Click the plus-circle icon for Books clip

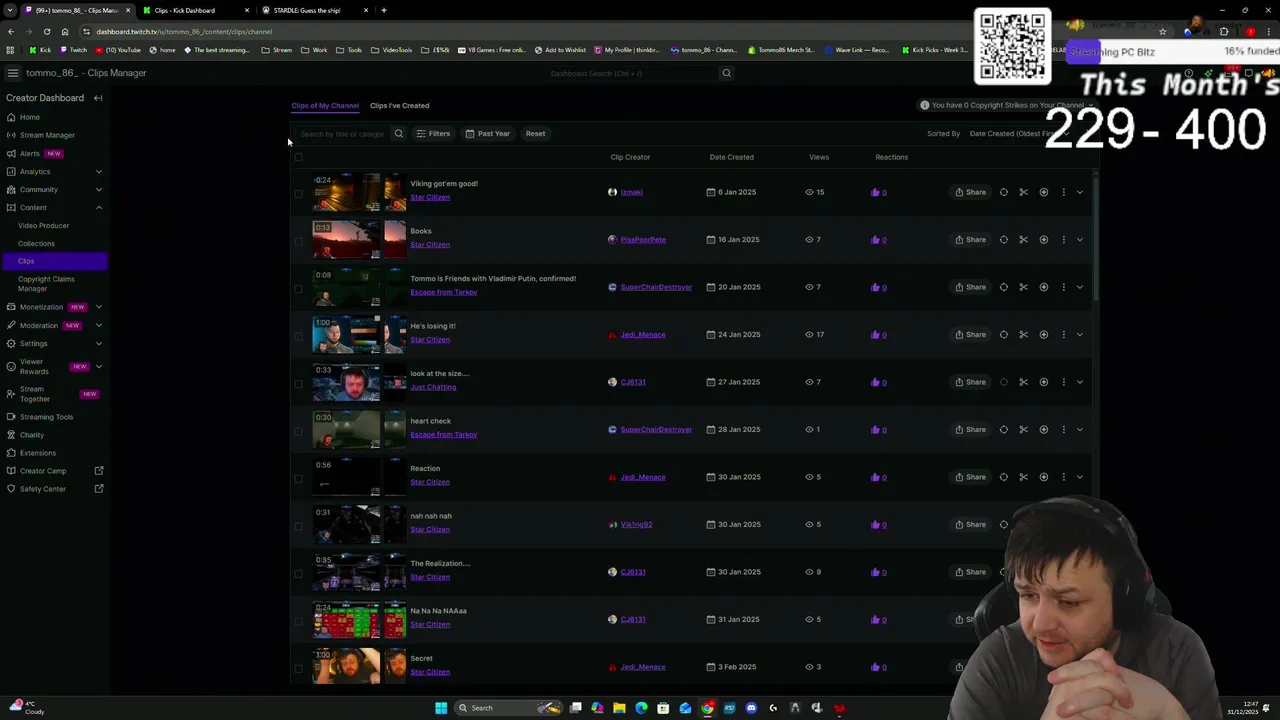(1043, 240)
